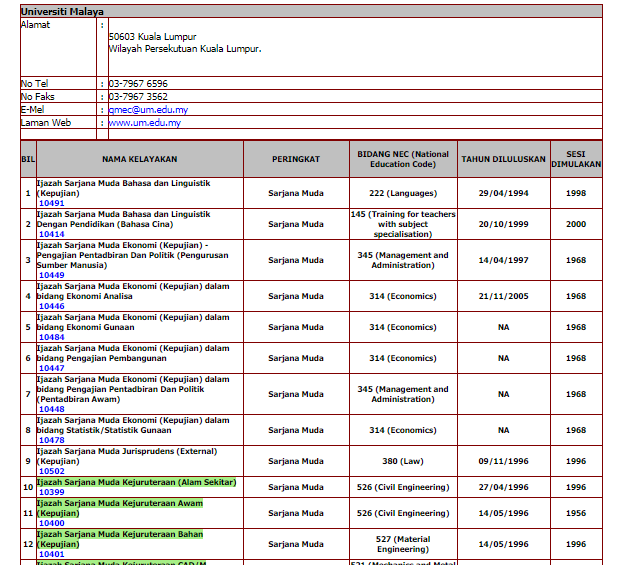This screenshot has height=565, width=622.
Task: Click the BIL column header
Action: [x=28, y=159]
